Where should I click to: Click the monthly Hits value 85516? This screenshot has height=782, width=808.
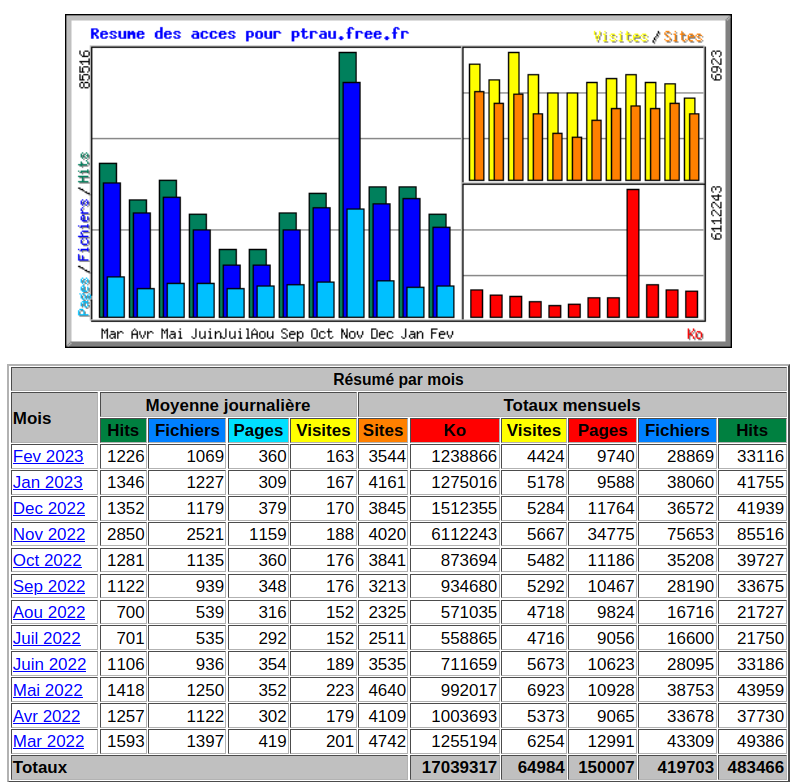(760, 534)
